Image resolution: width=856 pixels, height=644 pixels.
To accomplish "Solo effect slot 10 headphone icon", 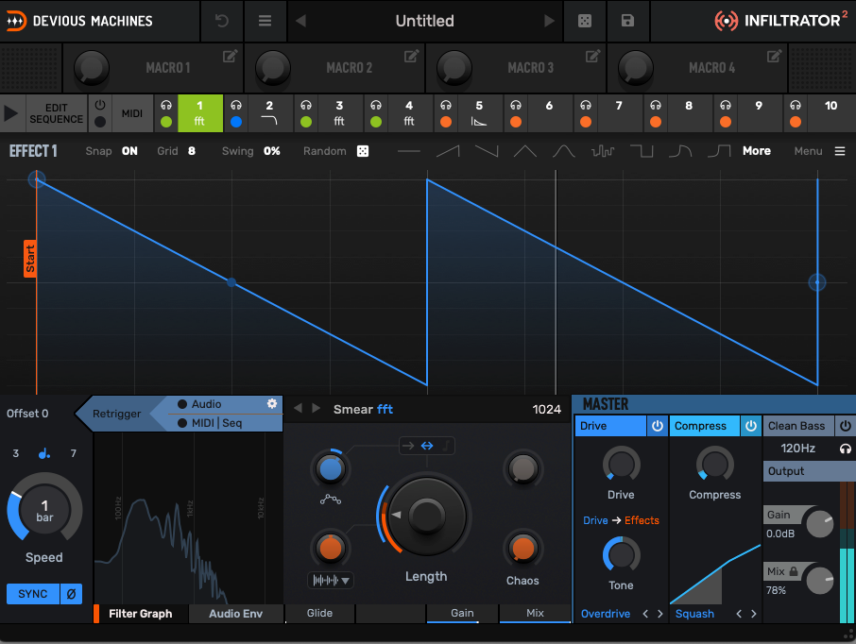I will 795,105.
